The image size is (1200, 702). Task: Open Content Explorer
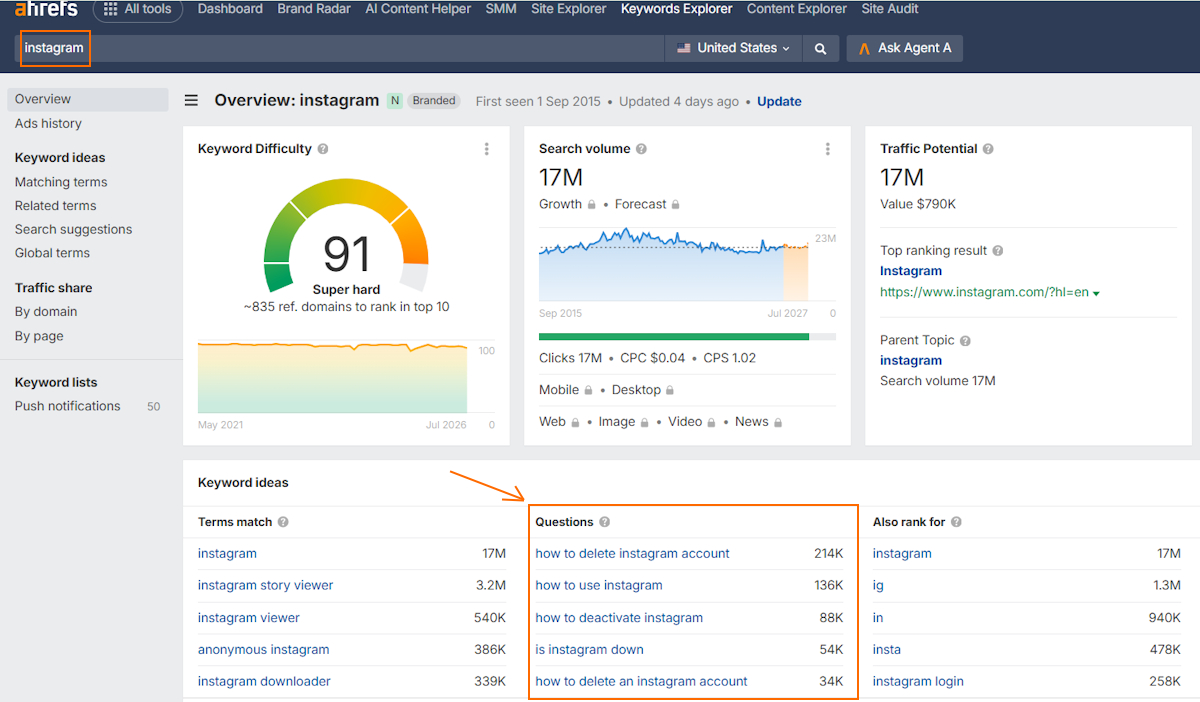[797, 9]
